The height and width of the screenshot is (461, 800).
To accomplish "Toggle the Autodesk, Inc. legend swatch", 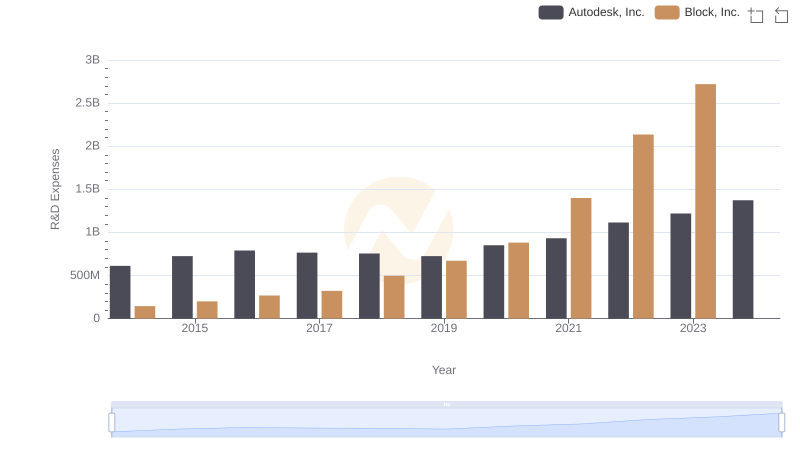I will pyautogui.click(x=551, y=13).
